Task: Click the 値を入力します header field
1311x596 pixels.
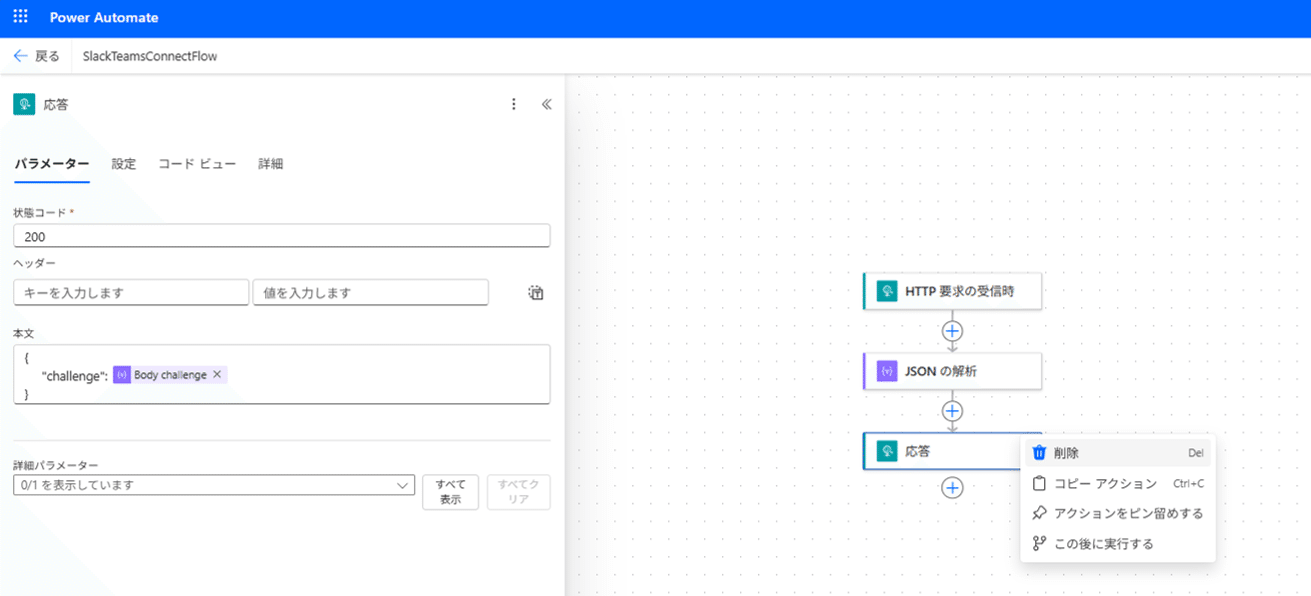Action: coord(371,293)
